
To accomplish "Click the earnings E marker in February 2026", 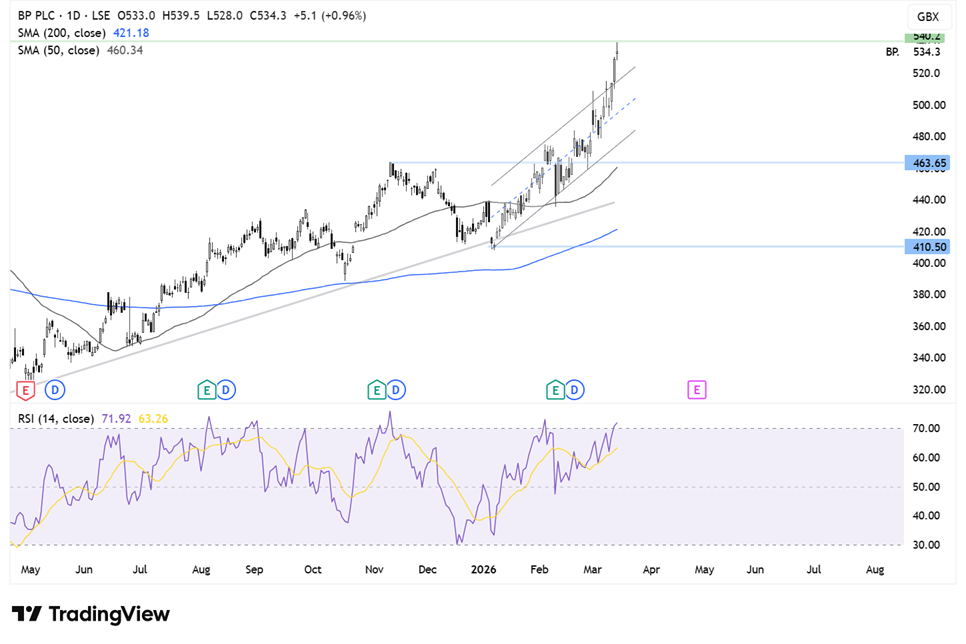I will tap(555, 389).
